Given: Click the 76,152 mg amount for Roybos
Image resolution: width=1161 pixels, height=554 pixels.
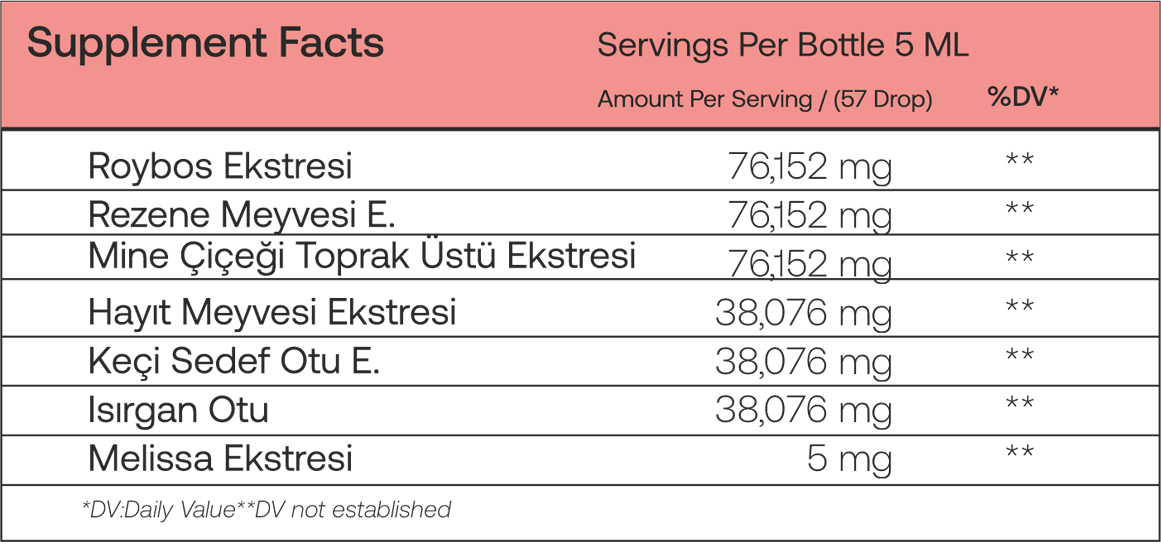Looking at the screenshot, I should (x=809, y=167).
